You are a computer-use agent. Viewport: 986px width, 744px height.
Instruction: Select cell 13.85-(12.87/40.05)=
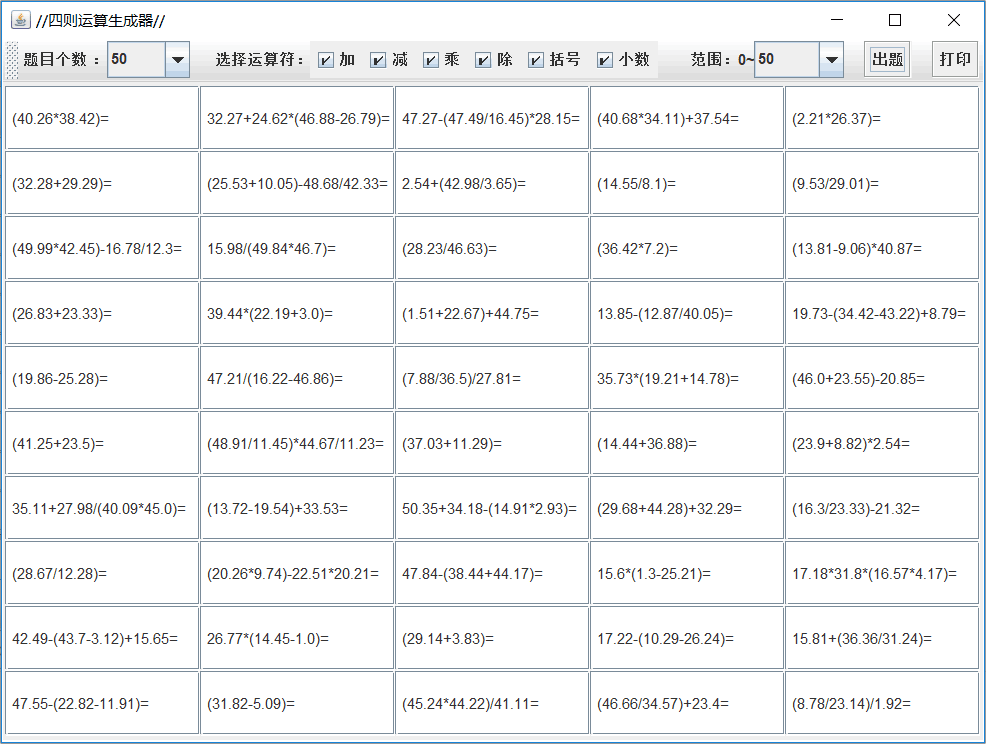[x=687, y=313]
